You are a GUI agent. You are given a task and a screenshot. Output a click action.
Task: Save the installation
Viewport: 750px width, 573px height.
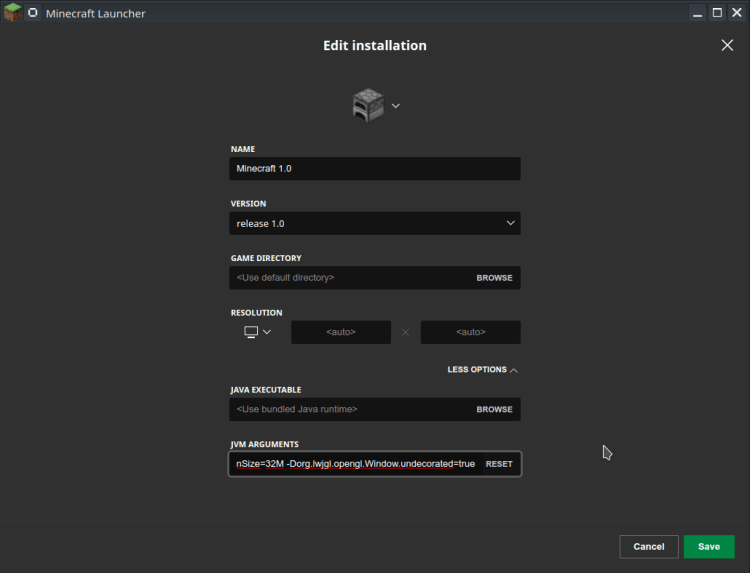click(x=709, y=547)
